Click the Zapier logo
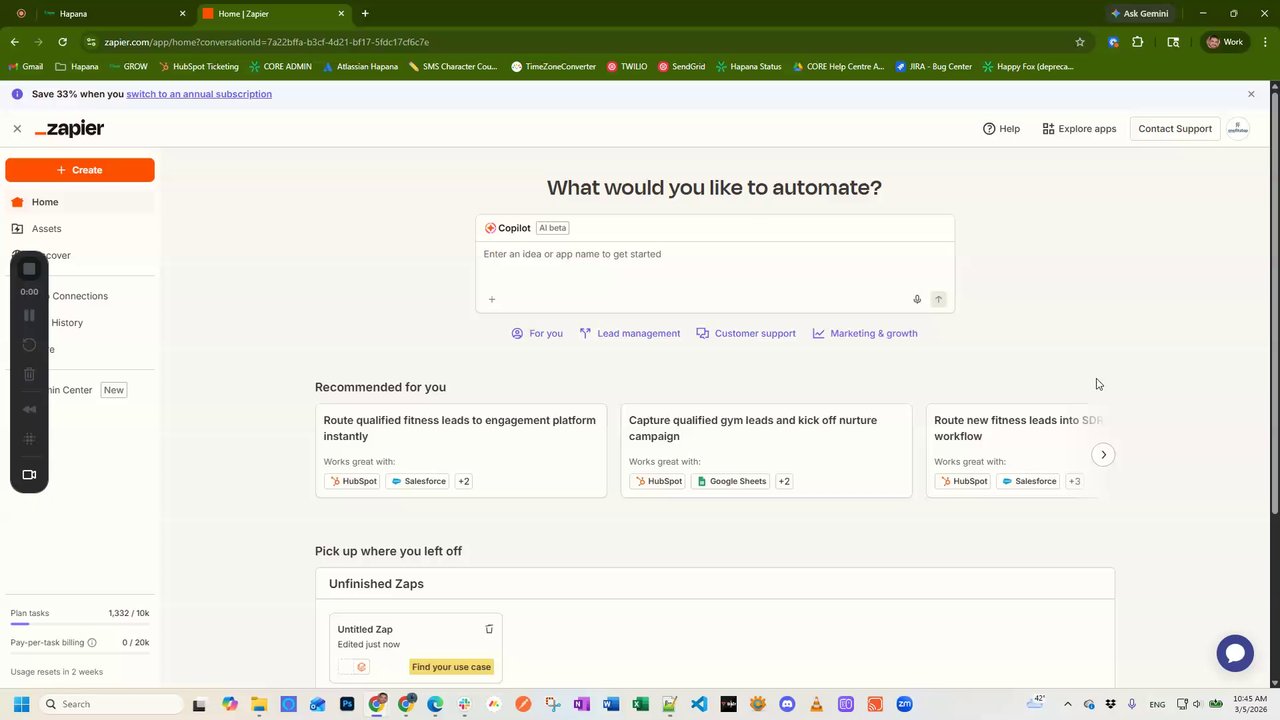 point(69,129)
